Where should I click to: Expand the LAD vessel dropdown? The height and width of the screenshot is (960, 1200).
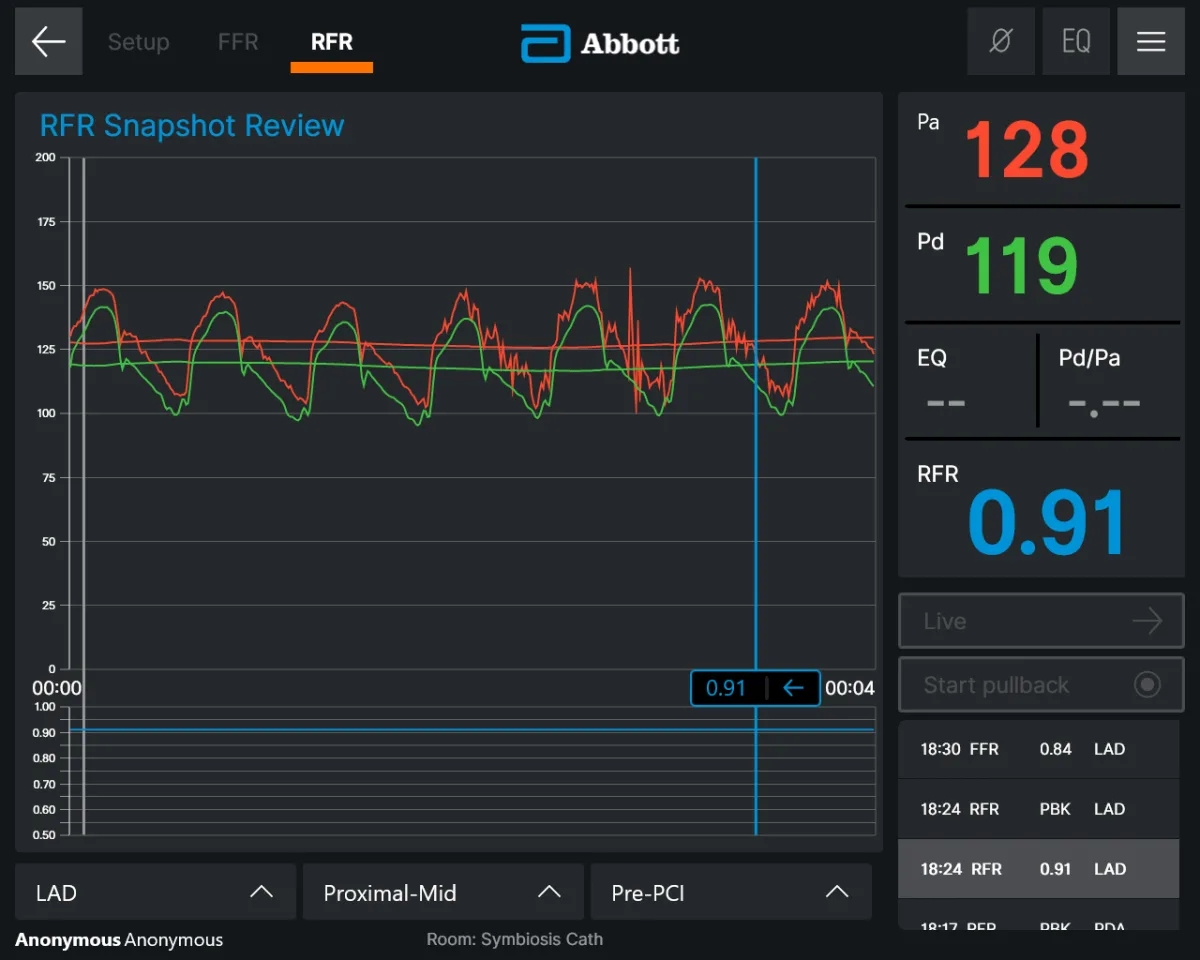coord(155,892)
